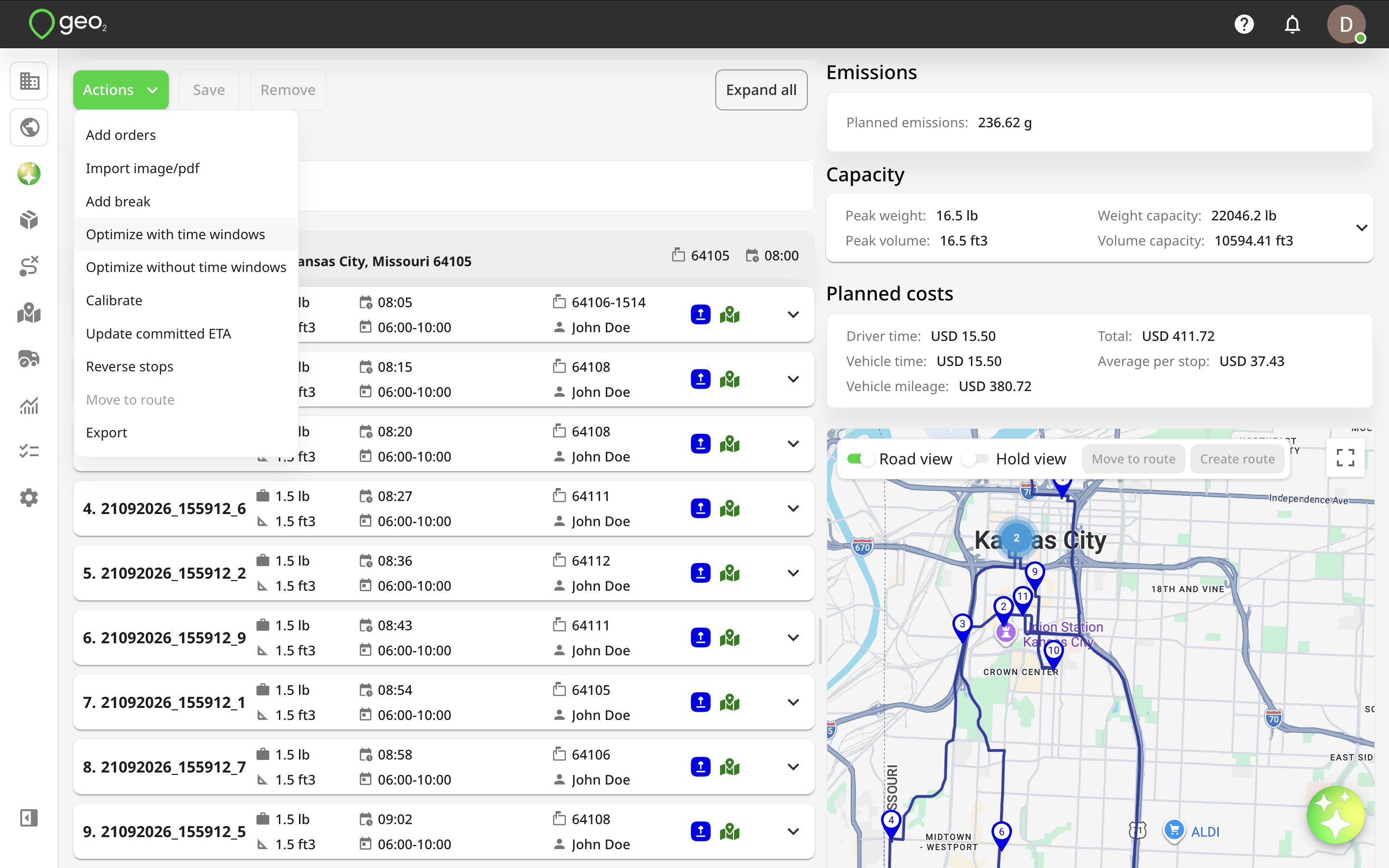Viewport: 1389px width, 868px height.
Task: Click the Remove button
Action: (287, 90)
